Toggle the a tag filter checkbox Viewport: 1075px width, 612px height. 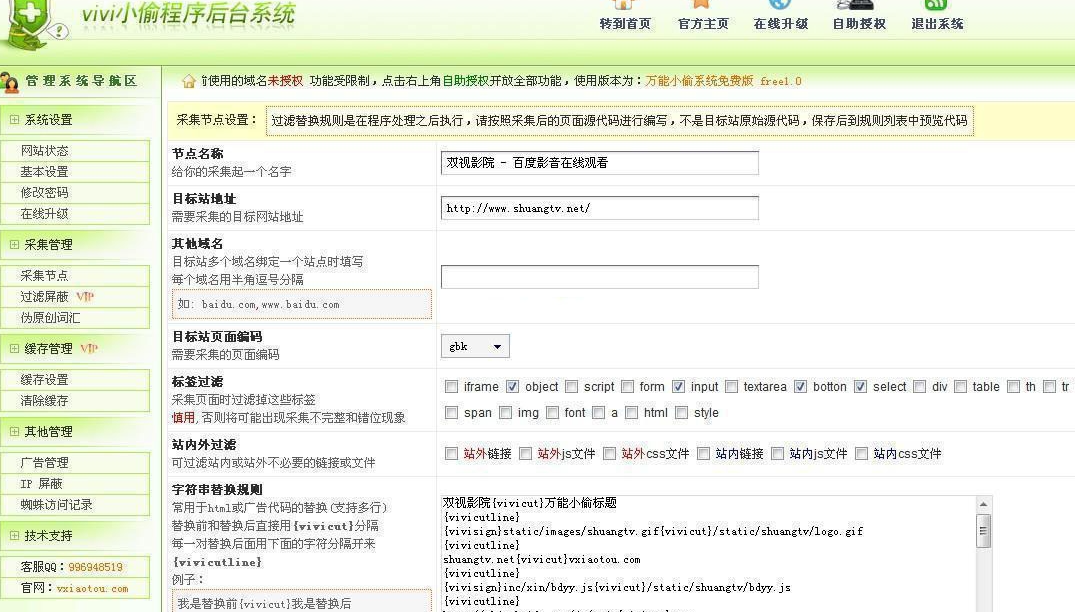[599, 413]
